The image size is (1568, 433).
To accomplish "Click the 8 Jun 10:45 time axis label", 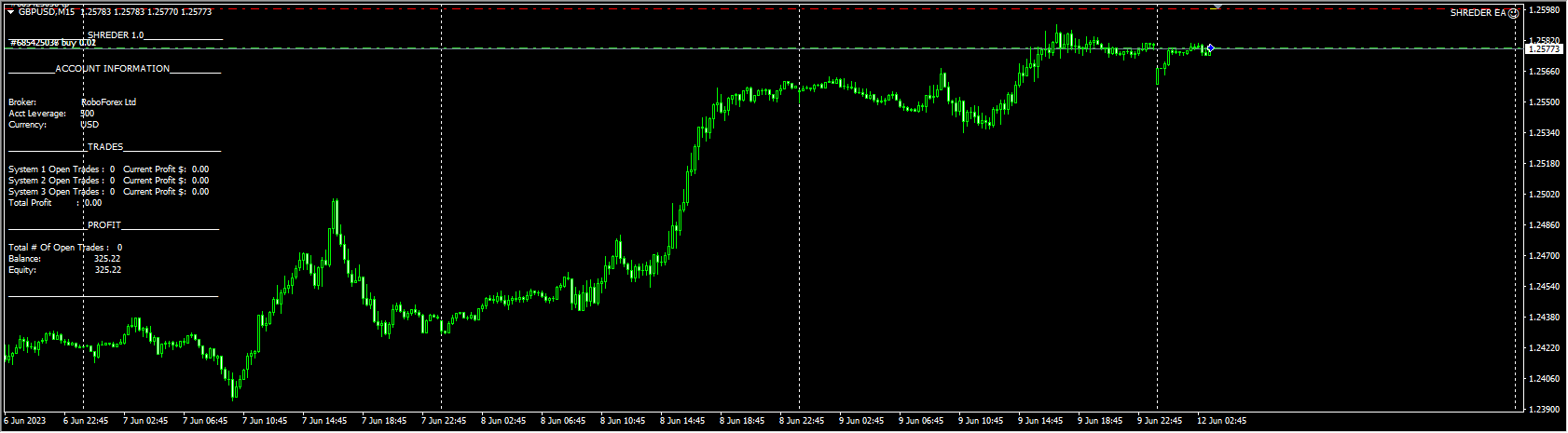I will 623,421.
